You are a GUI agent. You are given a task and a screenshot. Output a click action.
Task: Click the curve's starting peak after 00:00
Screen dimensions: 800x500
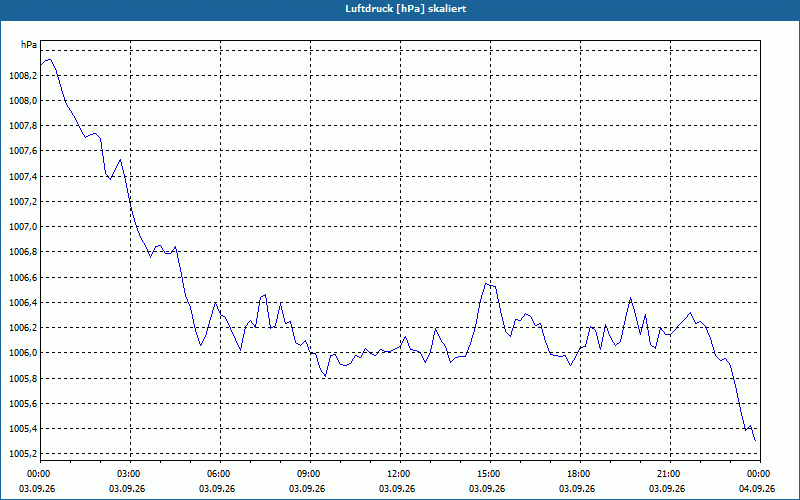point(49,59)
